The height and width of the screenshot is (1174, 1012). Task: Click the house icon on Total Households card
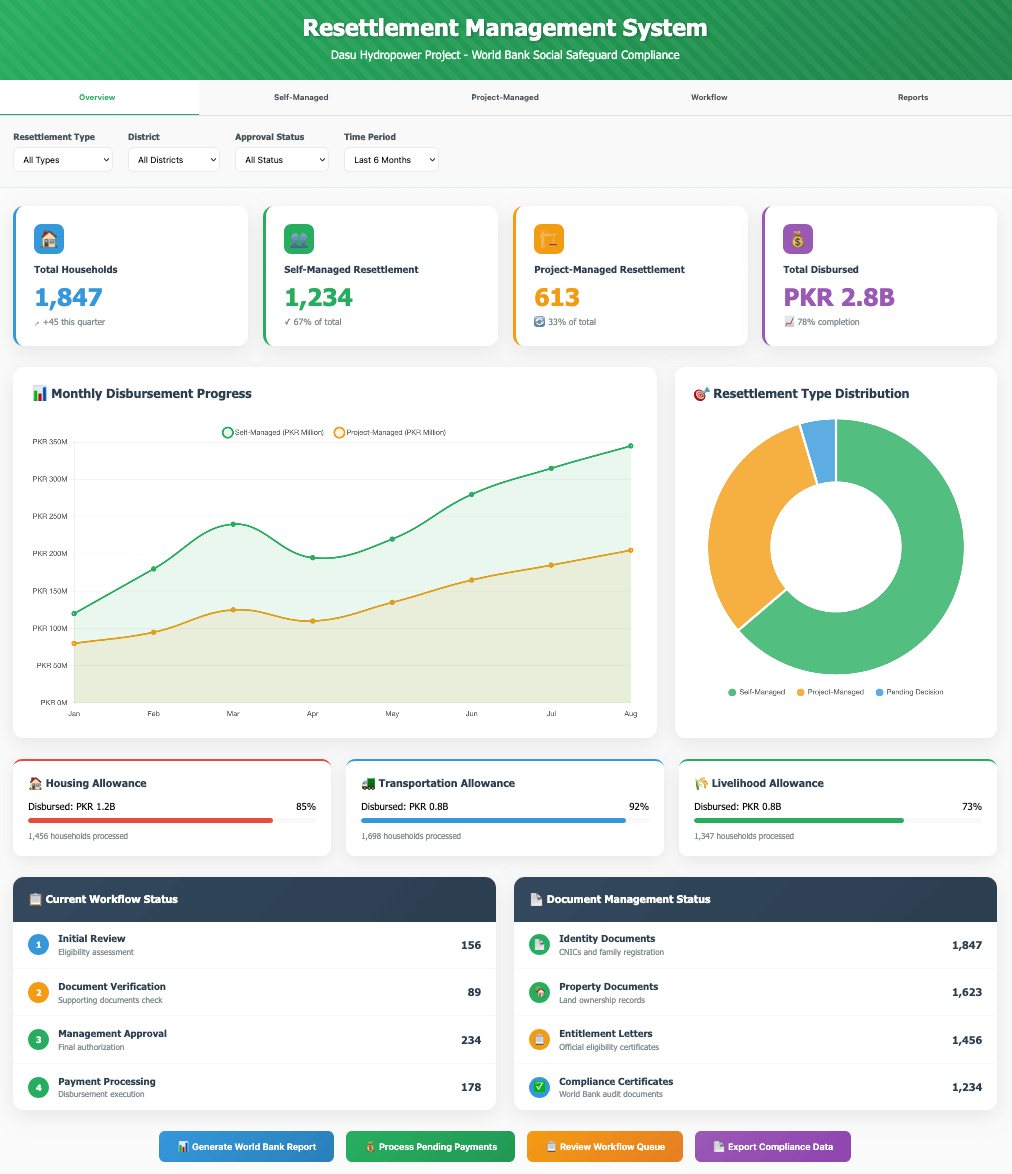49,239
